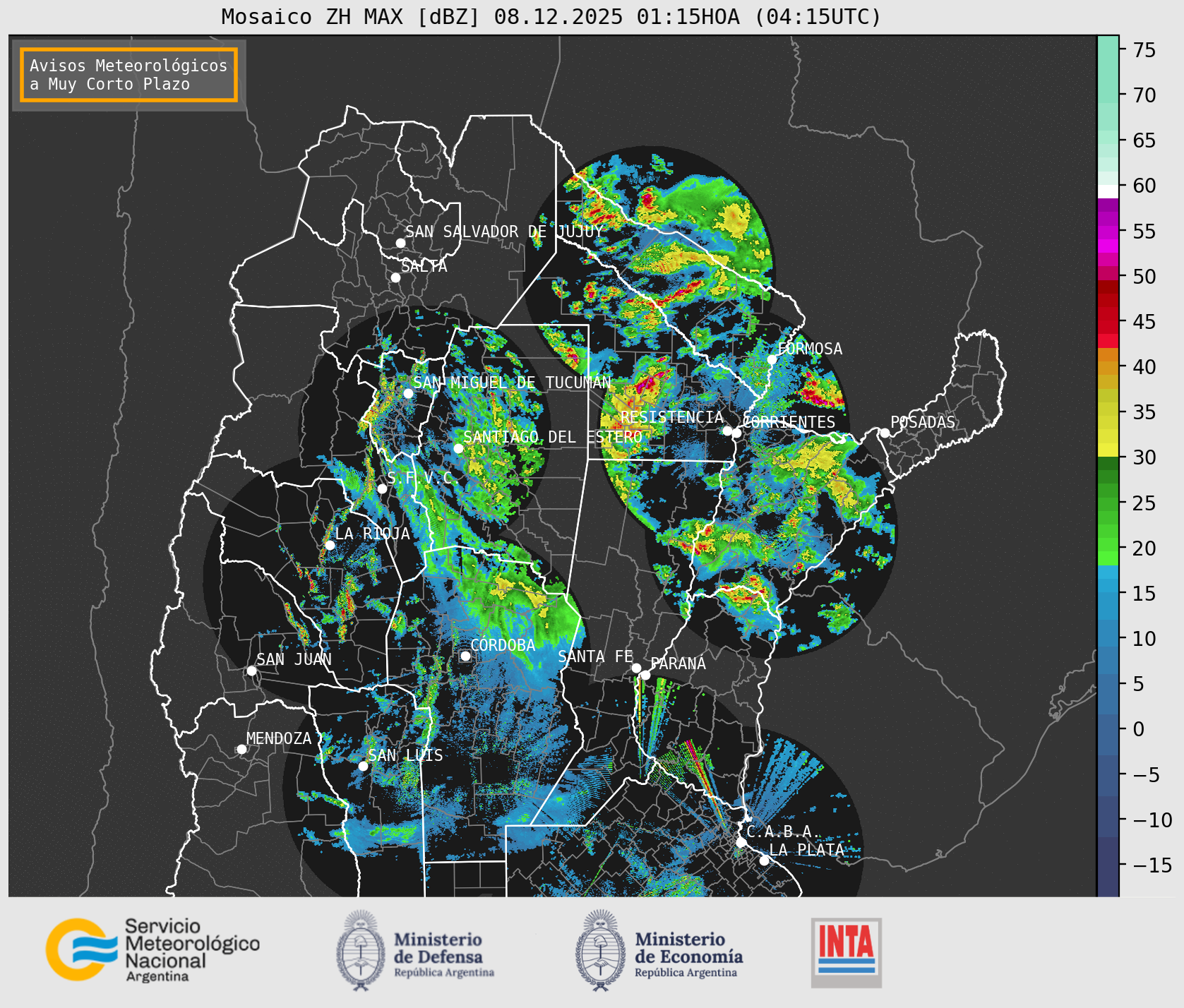Click the Posadas city label
Screen dimensions: 1184x1008
[x=923, y=422]
